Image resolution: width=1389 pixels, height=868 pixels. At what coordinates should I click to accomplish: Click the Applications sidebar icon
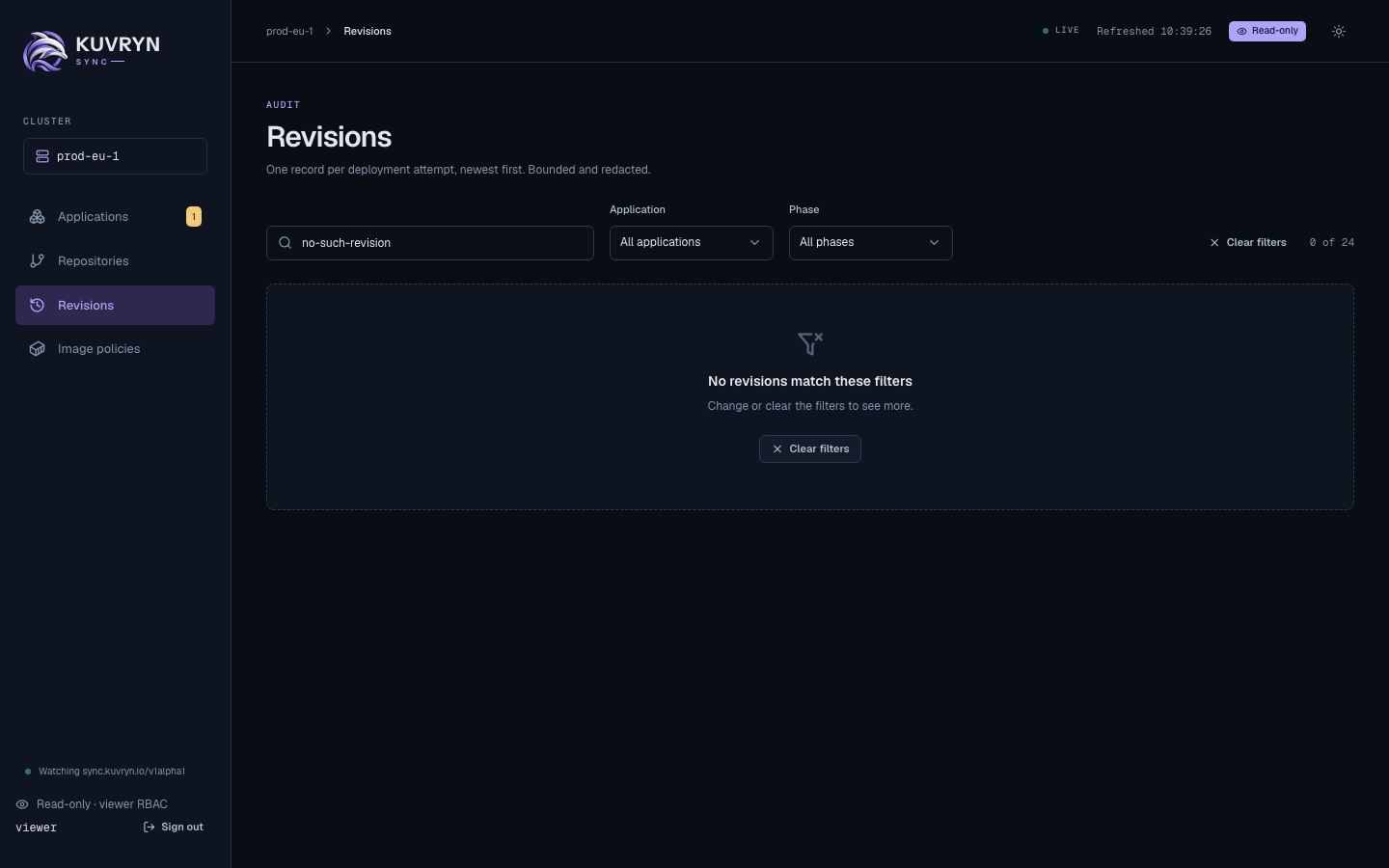tap(37, 217)
